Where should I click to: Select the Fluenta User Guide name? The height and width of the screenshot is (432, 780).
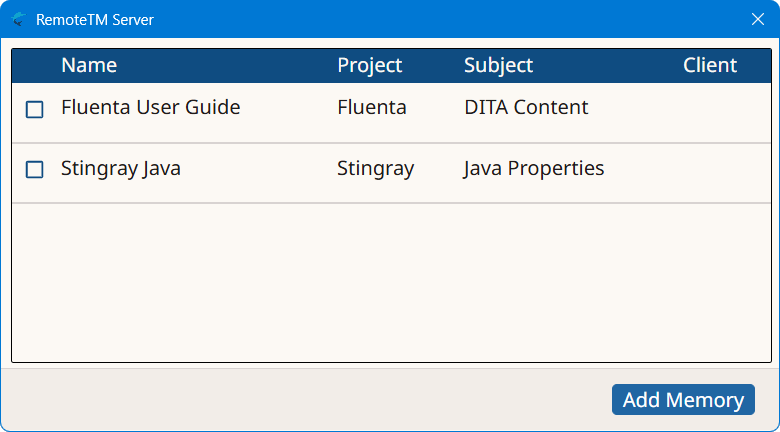[151, 107]
